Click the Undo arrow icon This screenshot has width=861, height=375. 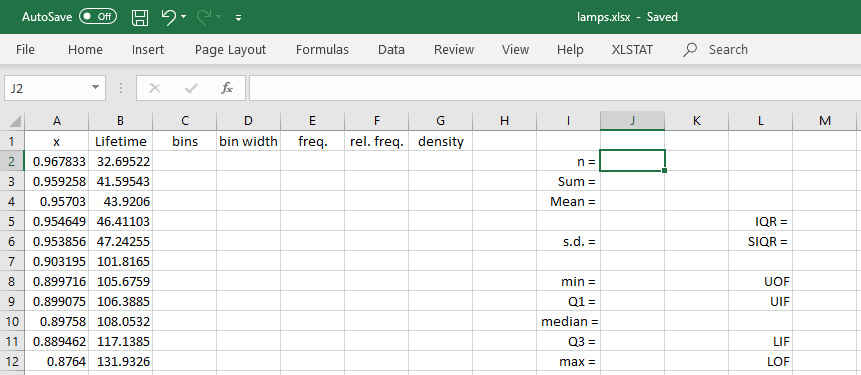[169, 17]
